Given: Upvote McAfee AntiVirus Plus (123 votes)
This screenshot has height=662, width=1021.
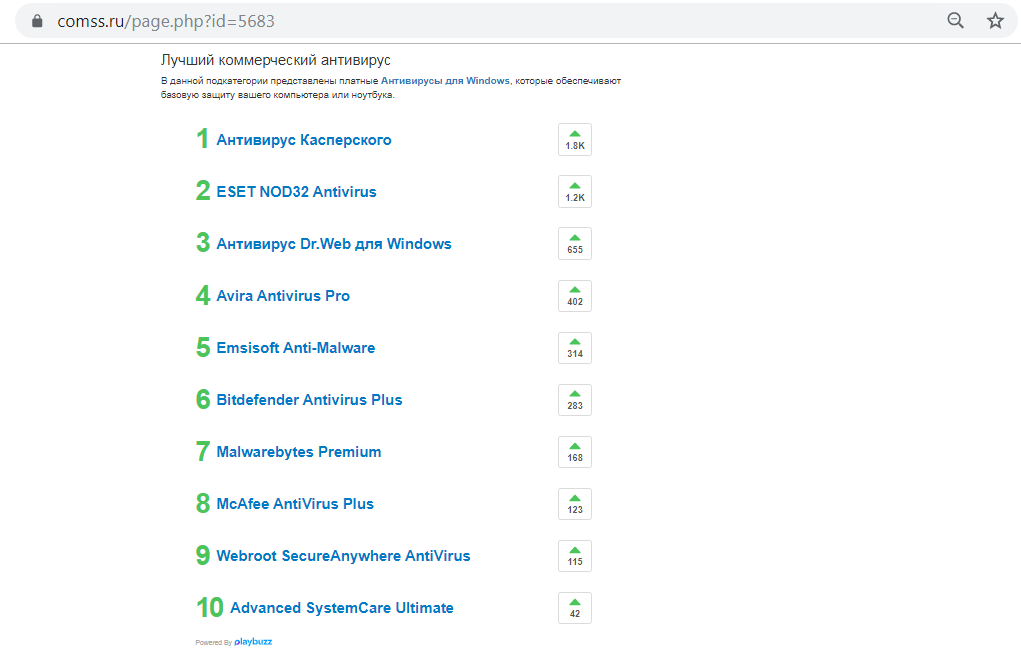Looking at the screenshot, I should [x=575, y=504].
